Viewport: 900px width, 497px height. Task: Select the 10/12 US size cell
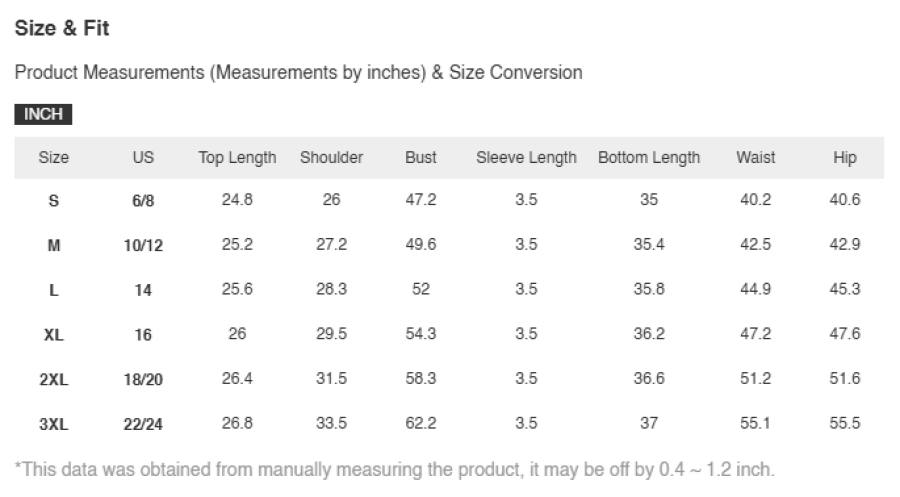[x=143, y=246]
